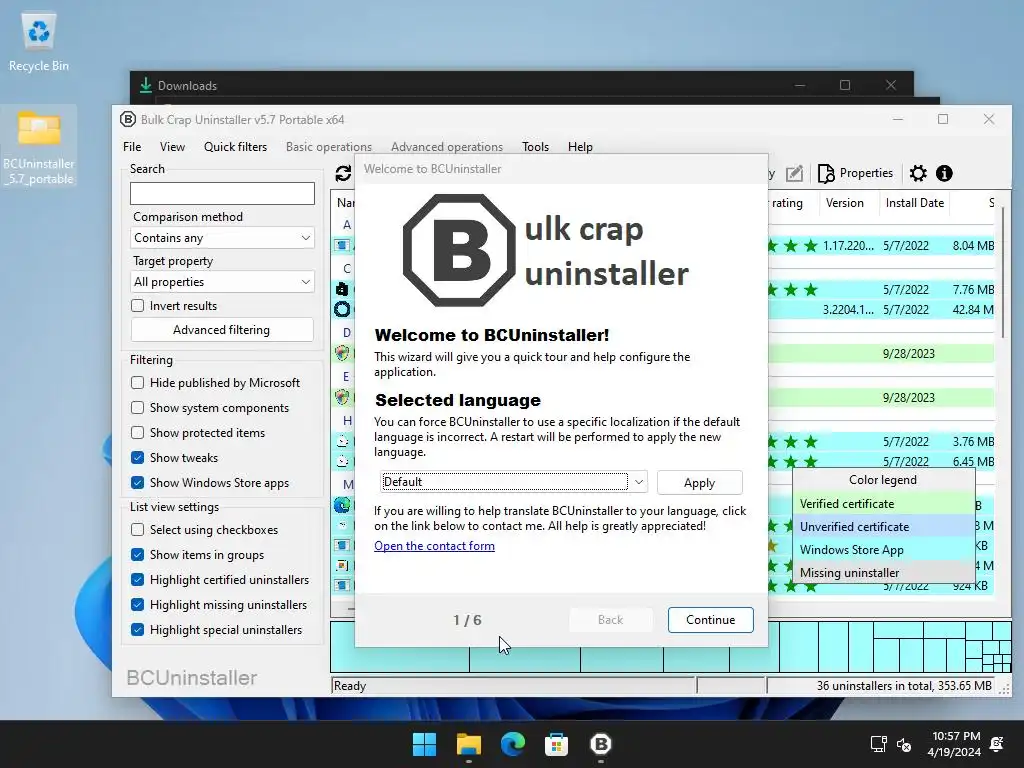Collapse the group D header in the list

tap(347, 332)
